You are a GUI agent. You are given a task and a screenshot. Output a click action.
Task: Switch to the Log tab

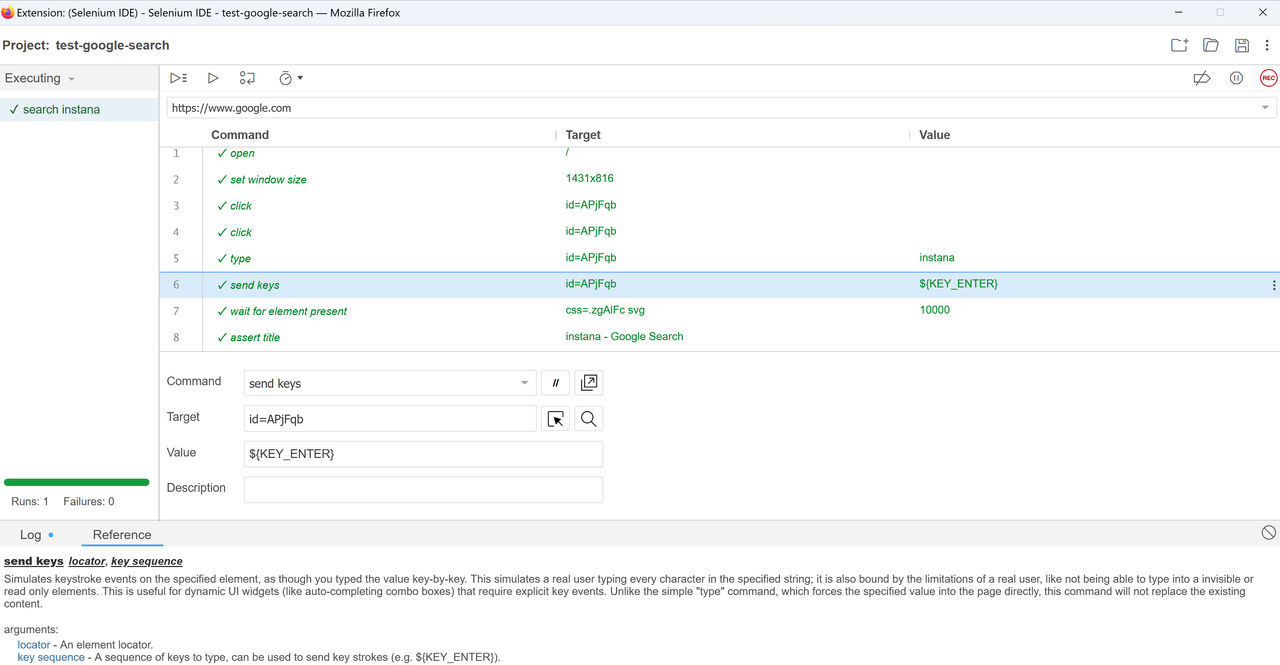tap(36, 535)
